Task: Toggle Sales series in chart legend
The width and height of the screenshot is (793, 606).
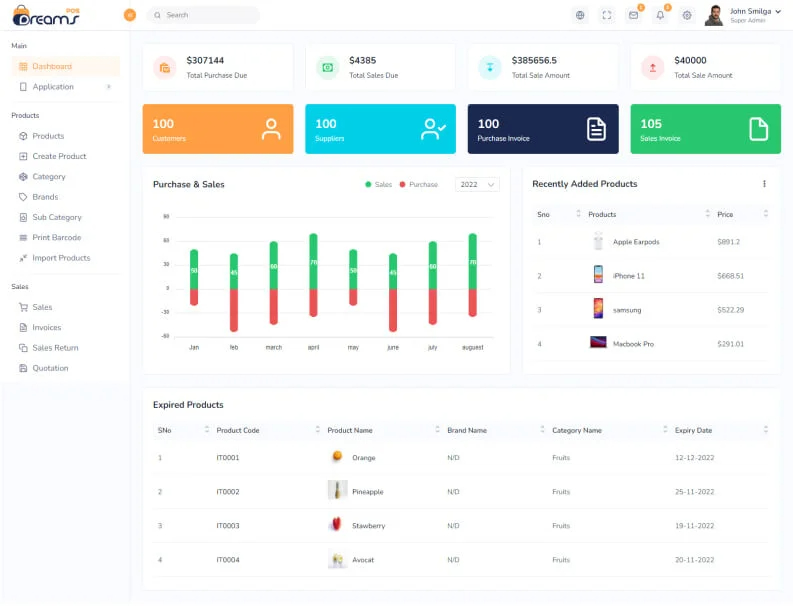Action: 379,185
